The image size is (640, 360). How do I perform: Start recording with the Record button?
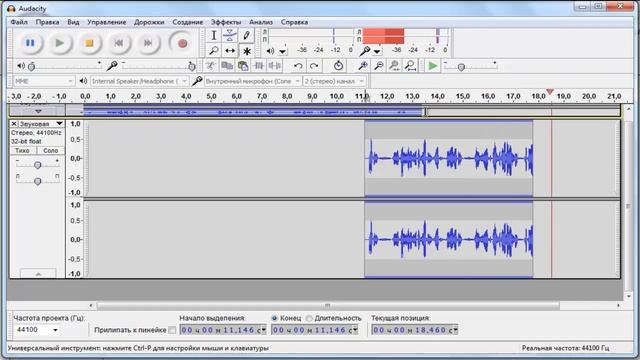pyautogui.click(x=182, y=43)
